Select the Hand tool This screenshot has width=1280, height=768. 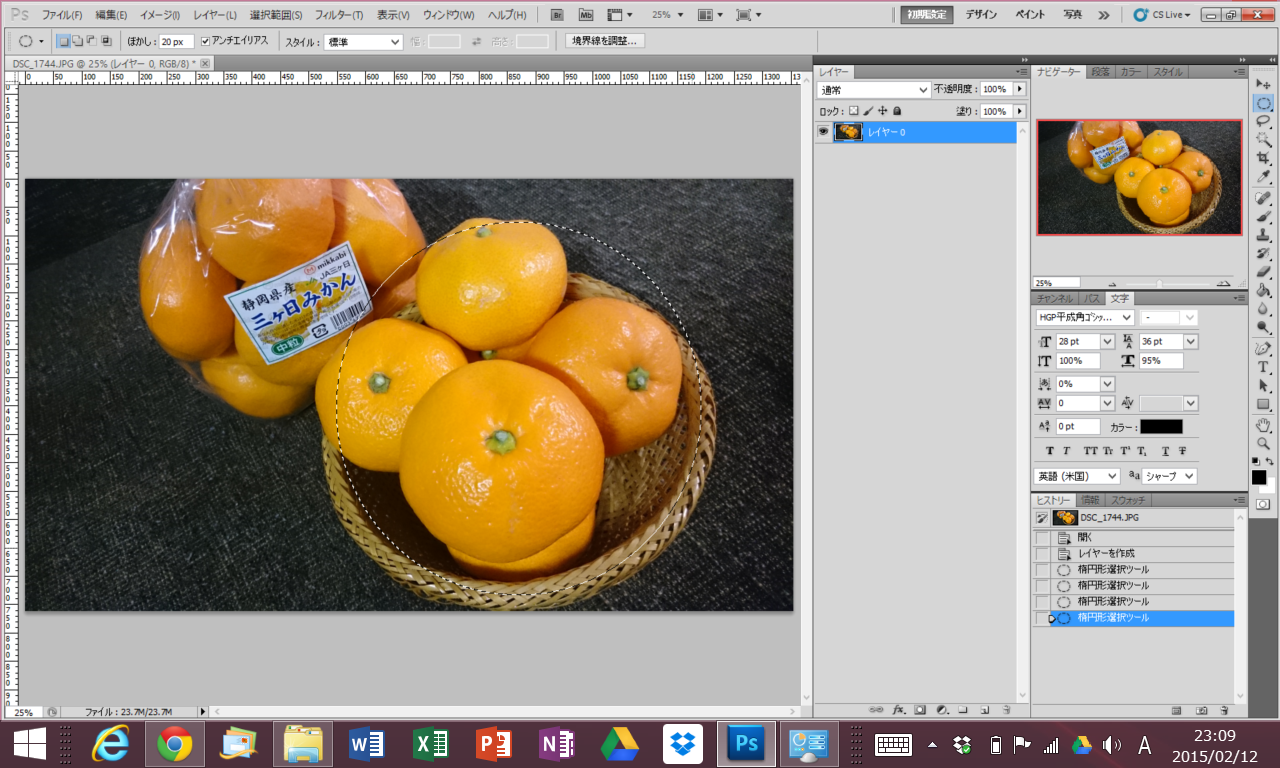tap(1263, 424)
